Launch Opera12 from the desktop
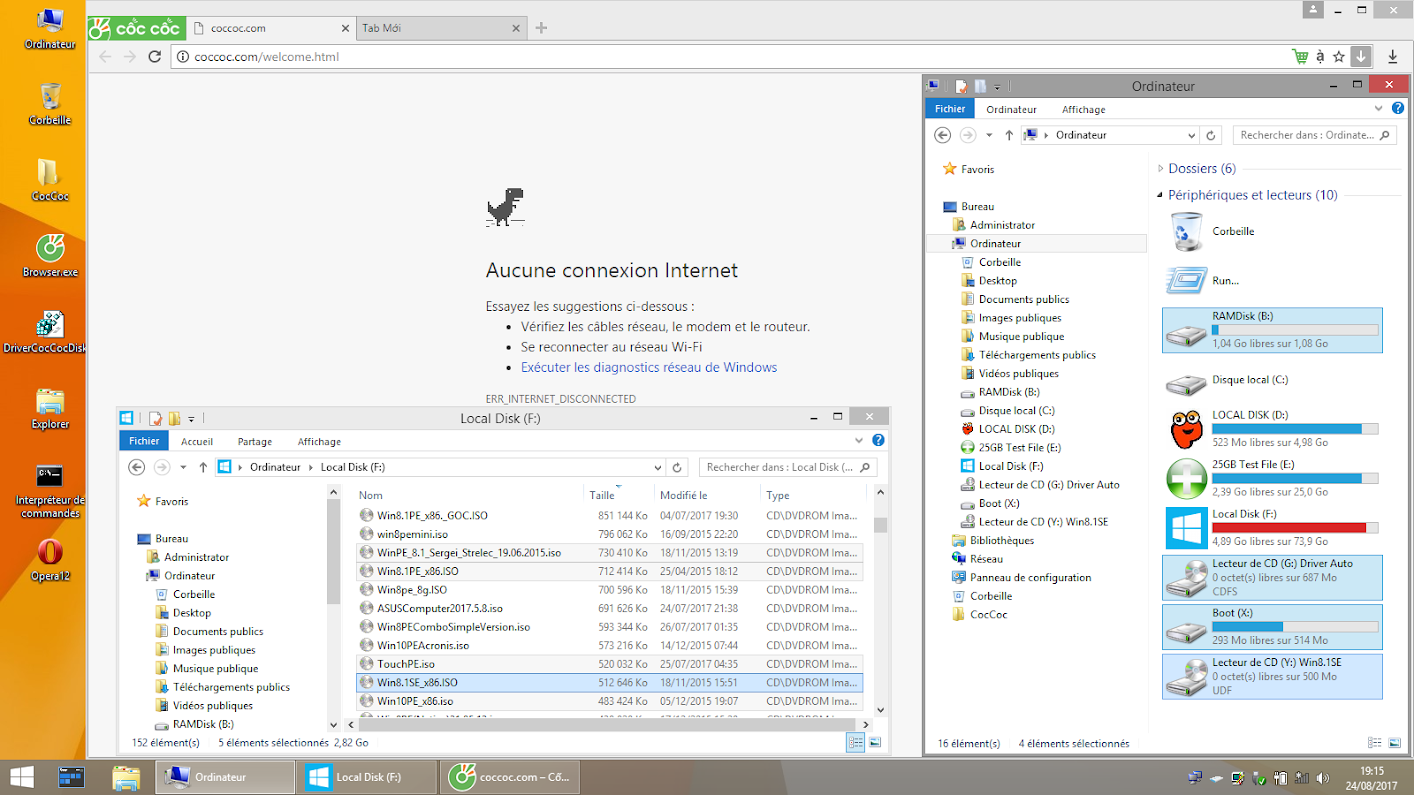Image resolution: width=1414 pixels, height=795 pixels. pos(50,560)
